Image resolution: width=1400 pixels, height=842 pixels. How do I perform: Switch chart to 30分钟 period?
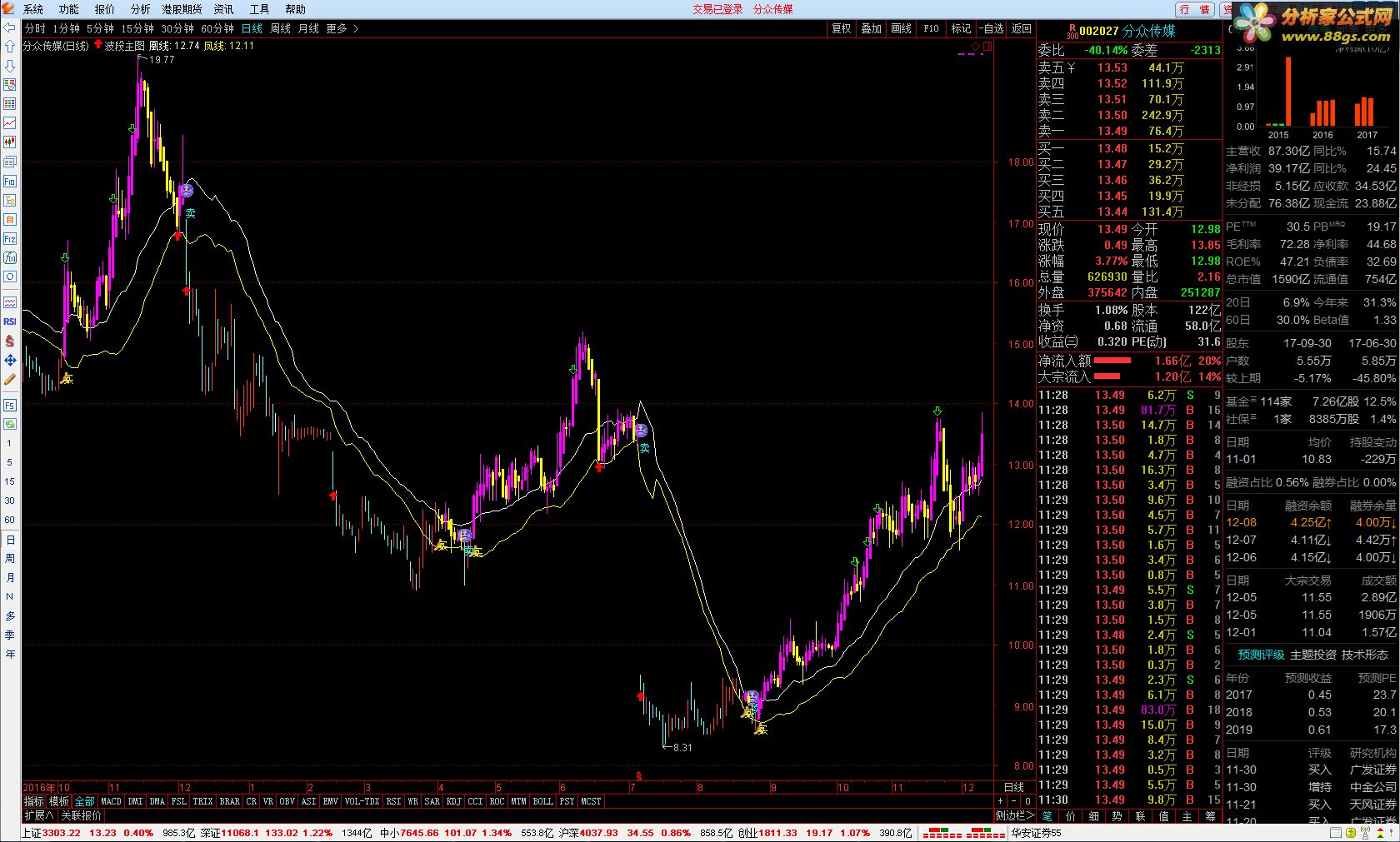tap(177, 28)
